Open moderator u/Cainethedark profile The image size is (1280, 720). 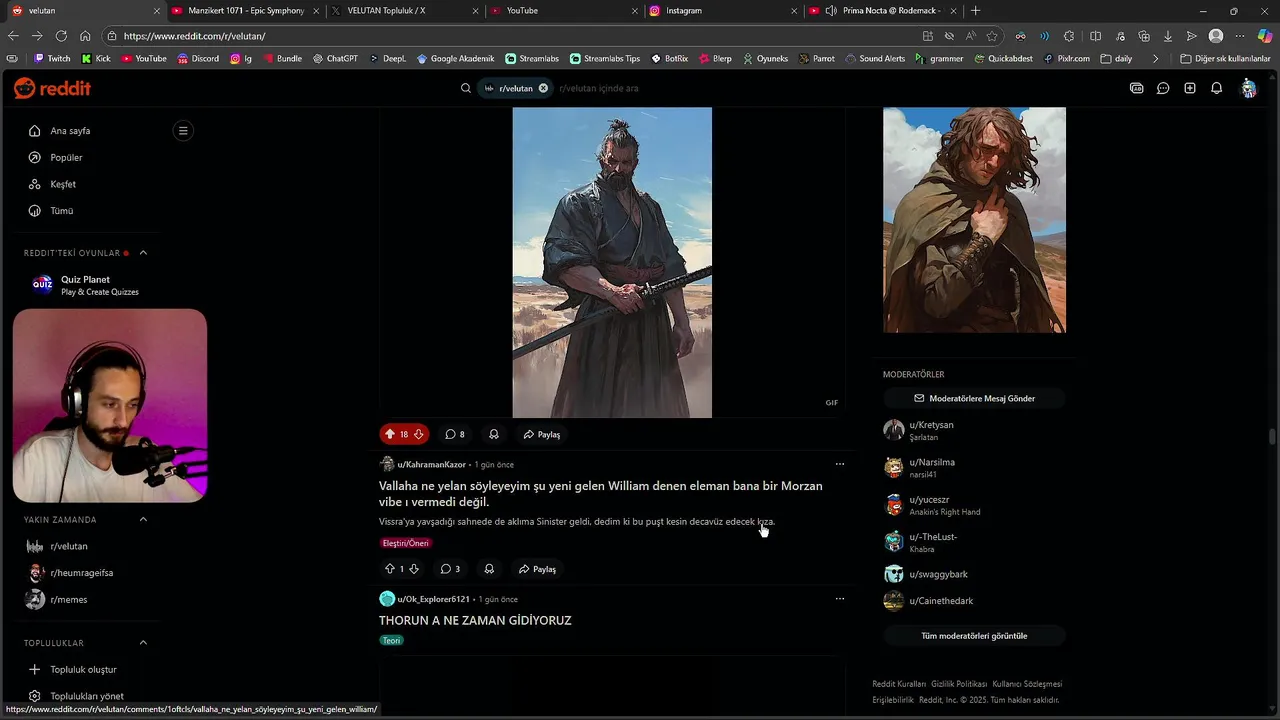[x=941, y=601]
